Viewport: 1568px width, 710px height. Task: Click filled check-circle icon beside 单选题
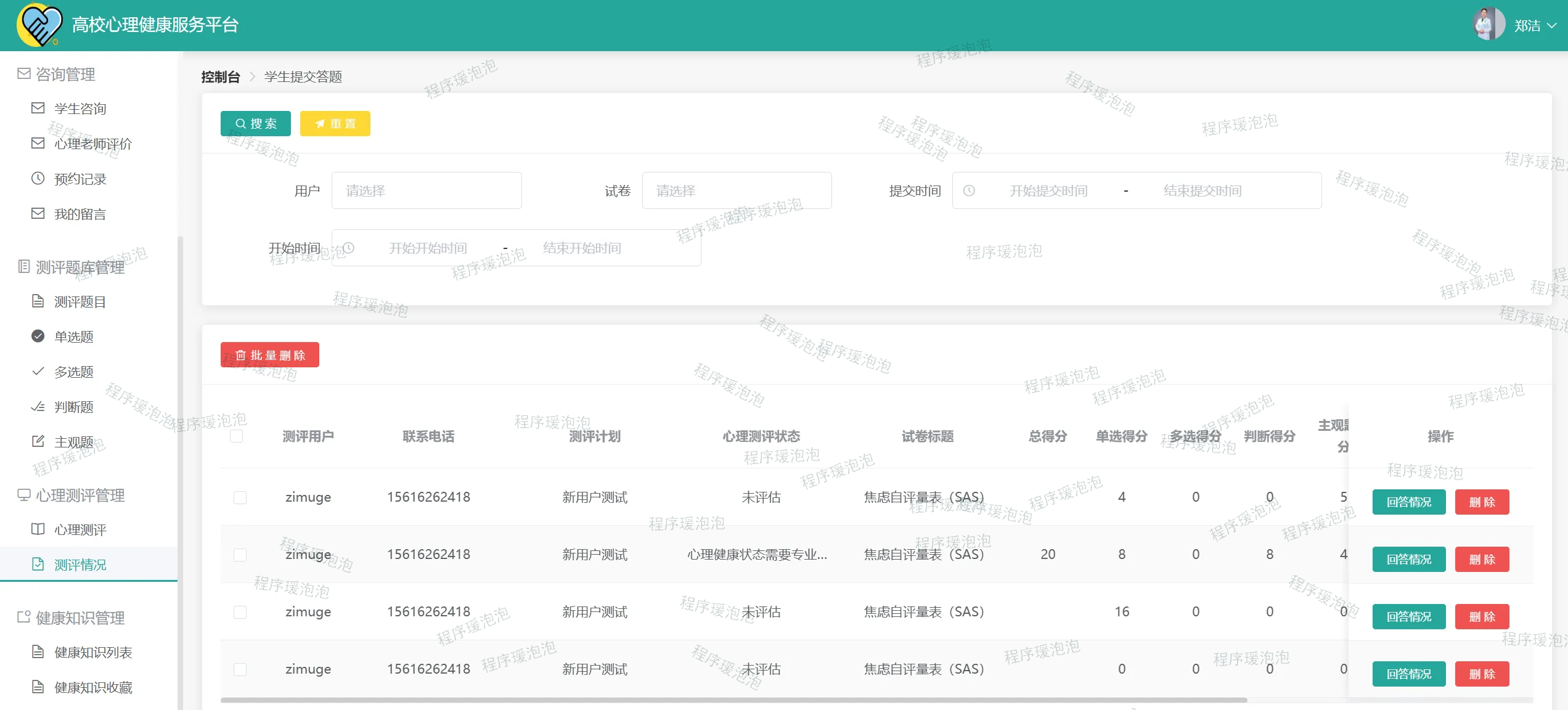(x=38, y=337)
